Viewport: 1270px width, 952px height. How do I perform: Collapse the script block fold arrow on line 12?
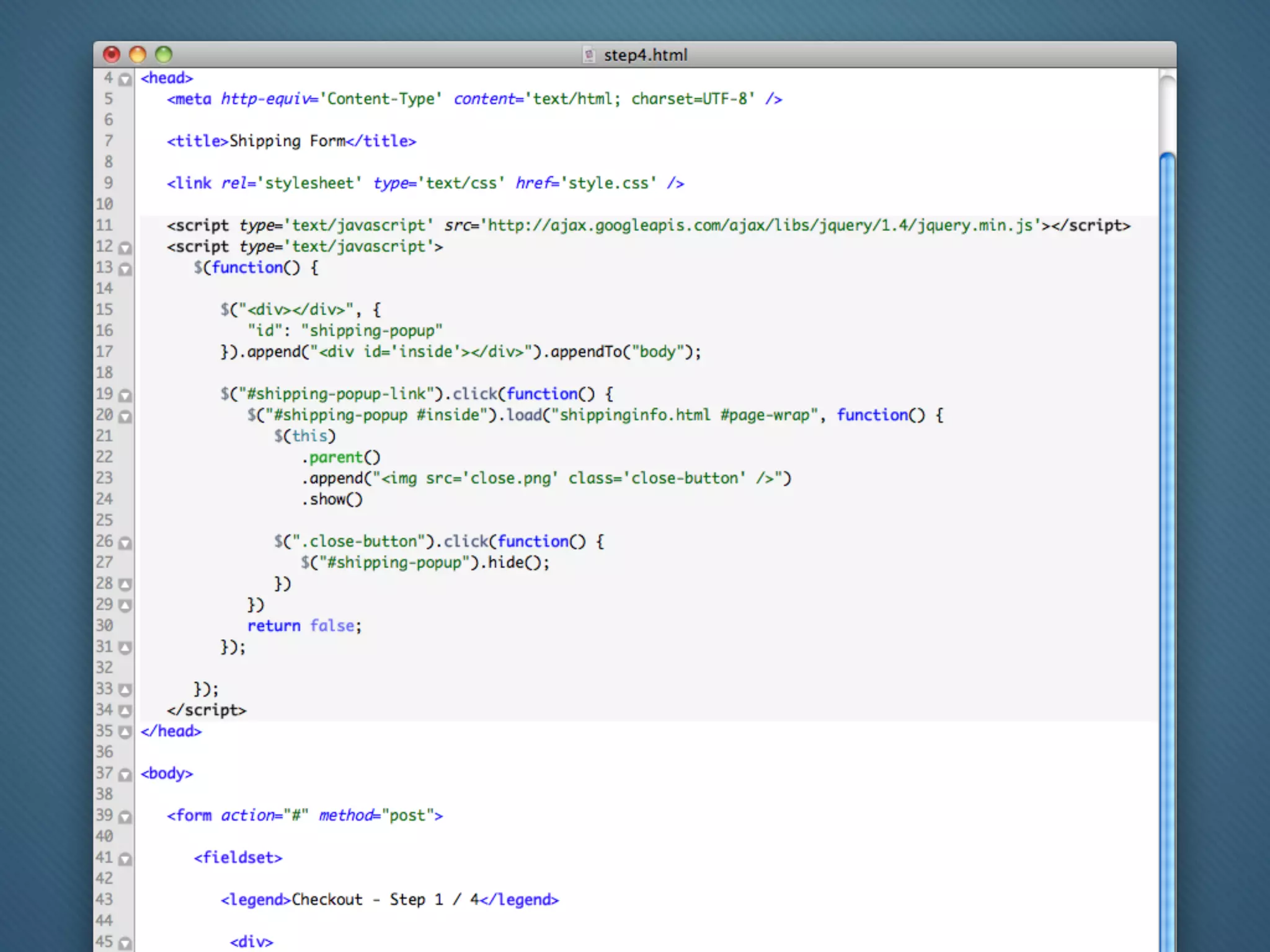point(125,248)
